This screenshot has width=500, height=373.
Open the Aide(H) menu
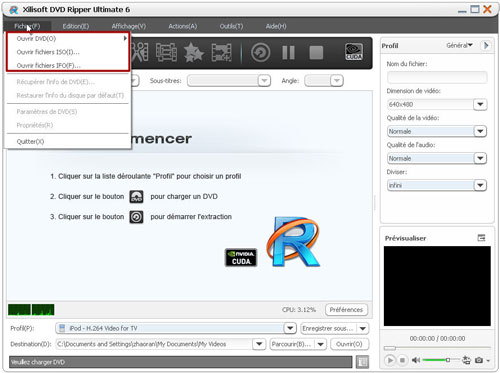(276, 26)
